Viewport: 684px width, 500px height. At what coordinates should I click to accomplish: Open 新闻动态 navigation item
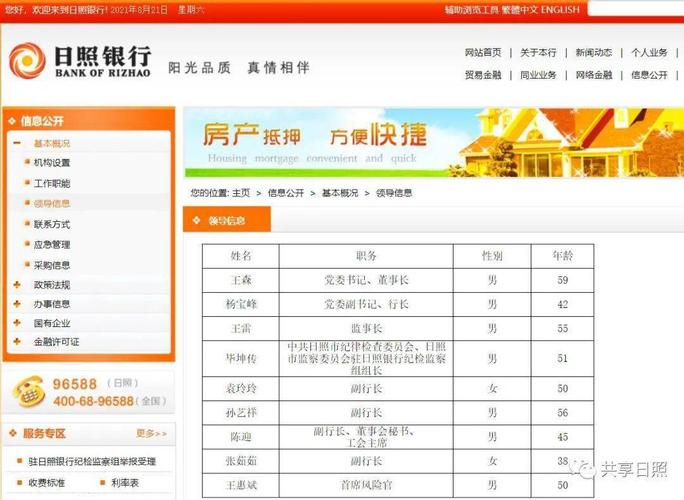[x=594, y=53]
